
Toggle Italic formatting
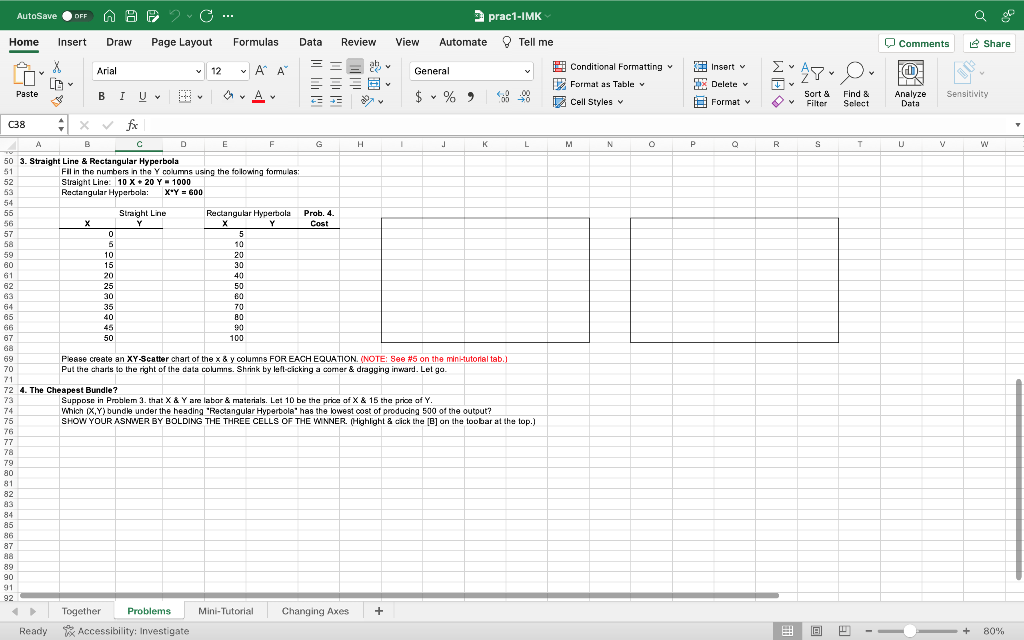pyautogui.click(x=121, y=97)
